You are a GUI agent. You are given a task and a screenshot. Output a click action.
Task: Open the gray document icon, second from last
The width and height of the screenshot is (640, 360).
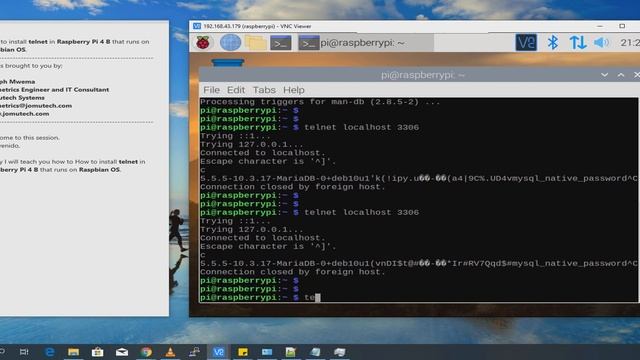[x=315, y=352]
